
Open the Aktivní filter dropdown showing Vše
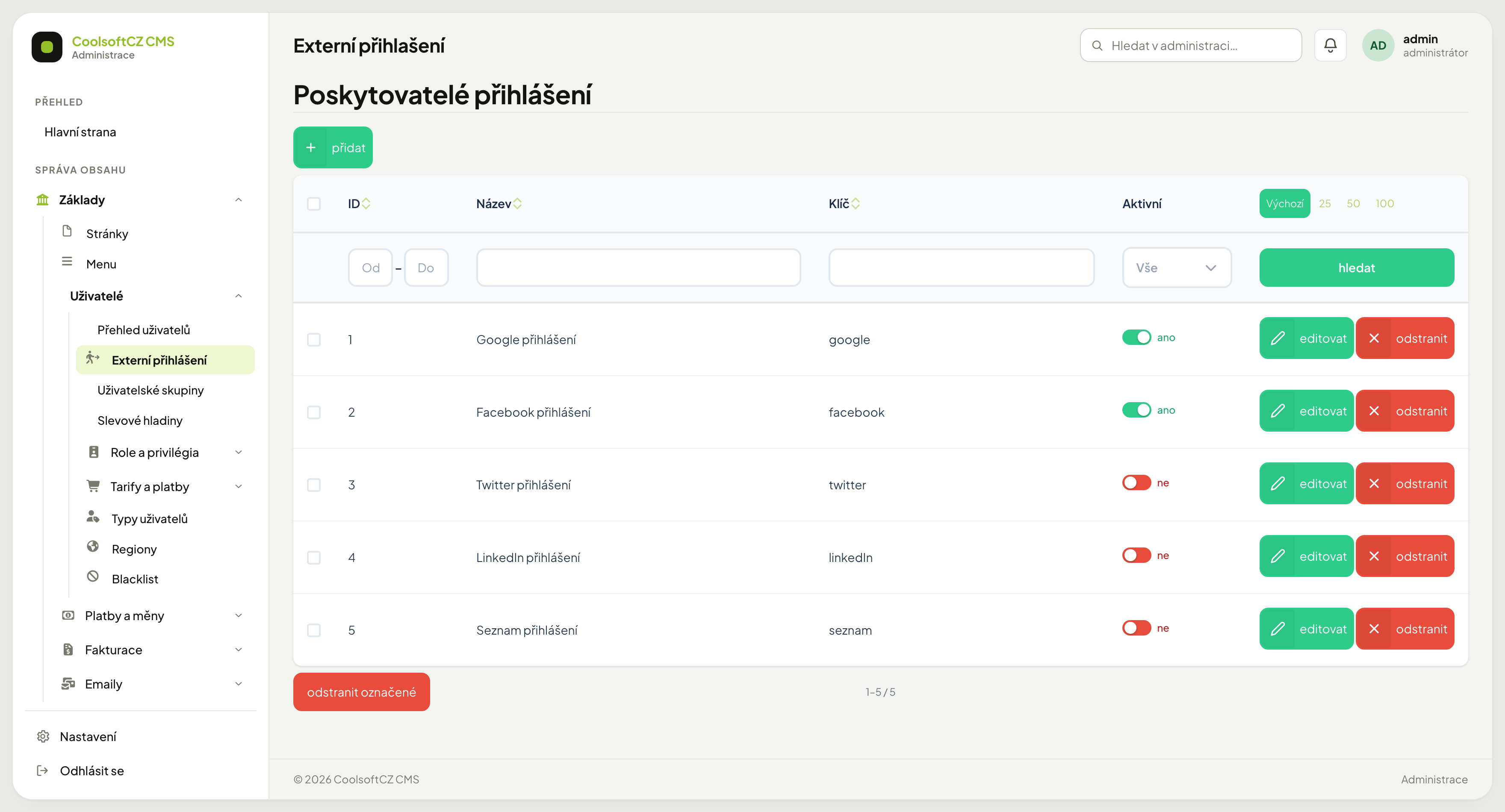point(1177,268)
